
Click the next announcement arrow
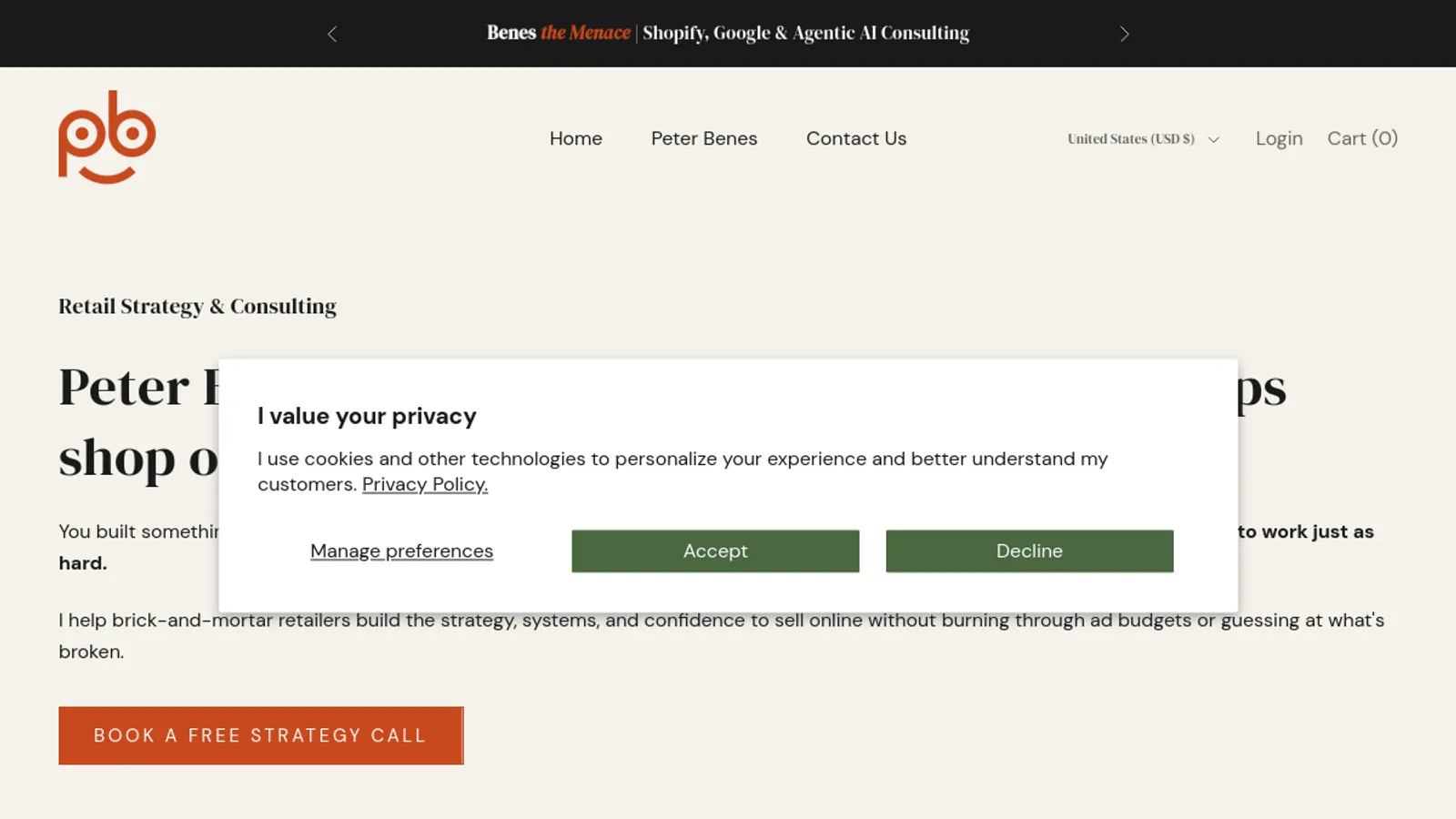(1124, 34)
